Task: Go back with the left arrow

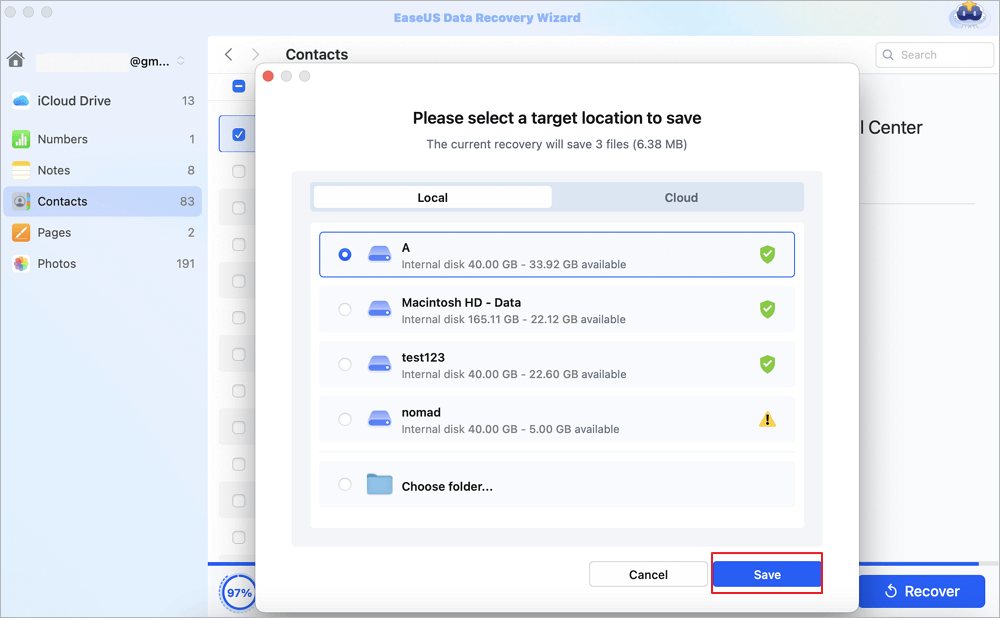Action: (x=228, y=54)
